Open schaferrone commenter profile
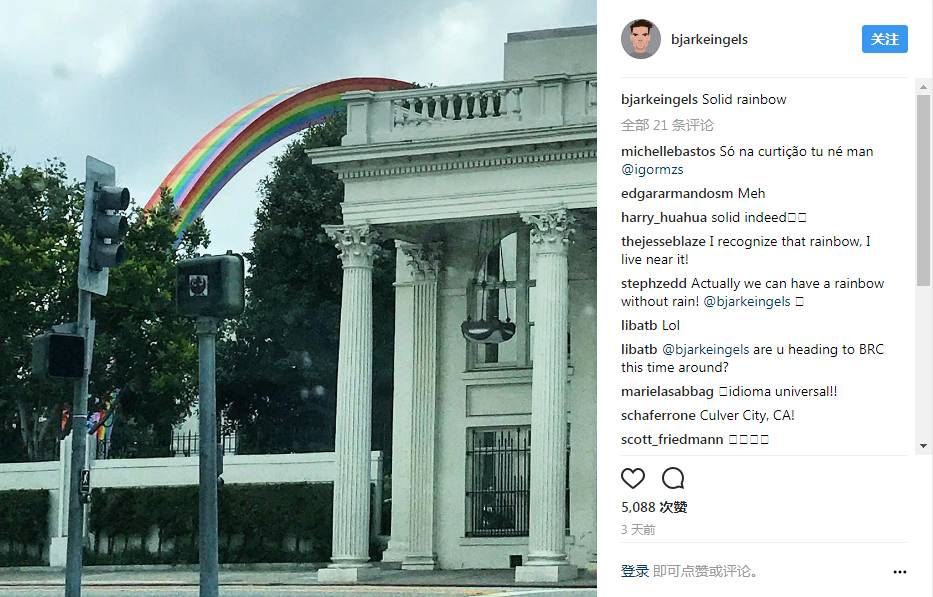This screenshot has height=597, width=933. tap(658, 415)
